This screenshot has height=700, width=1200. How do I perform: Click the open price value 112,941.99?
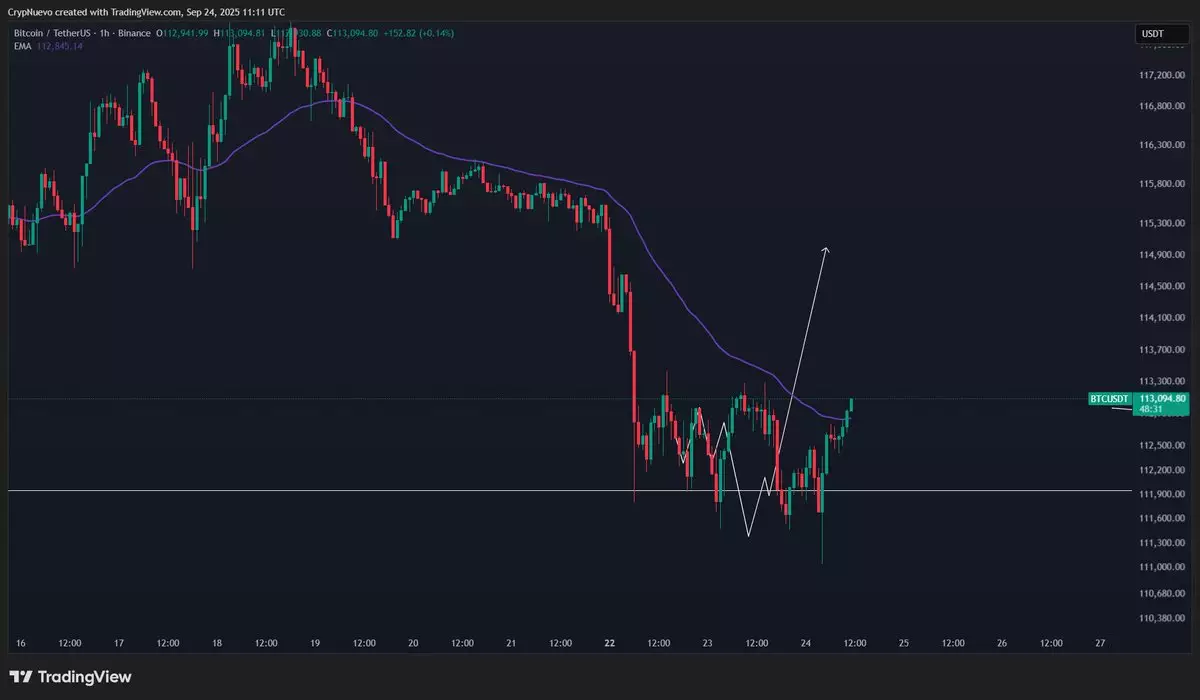tap(187, 33)
